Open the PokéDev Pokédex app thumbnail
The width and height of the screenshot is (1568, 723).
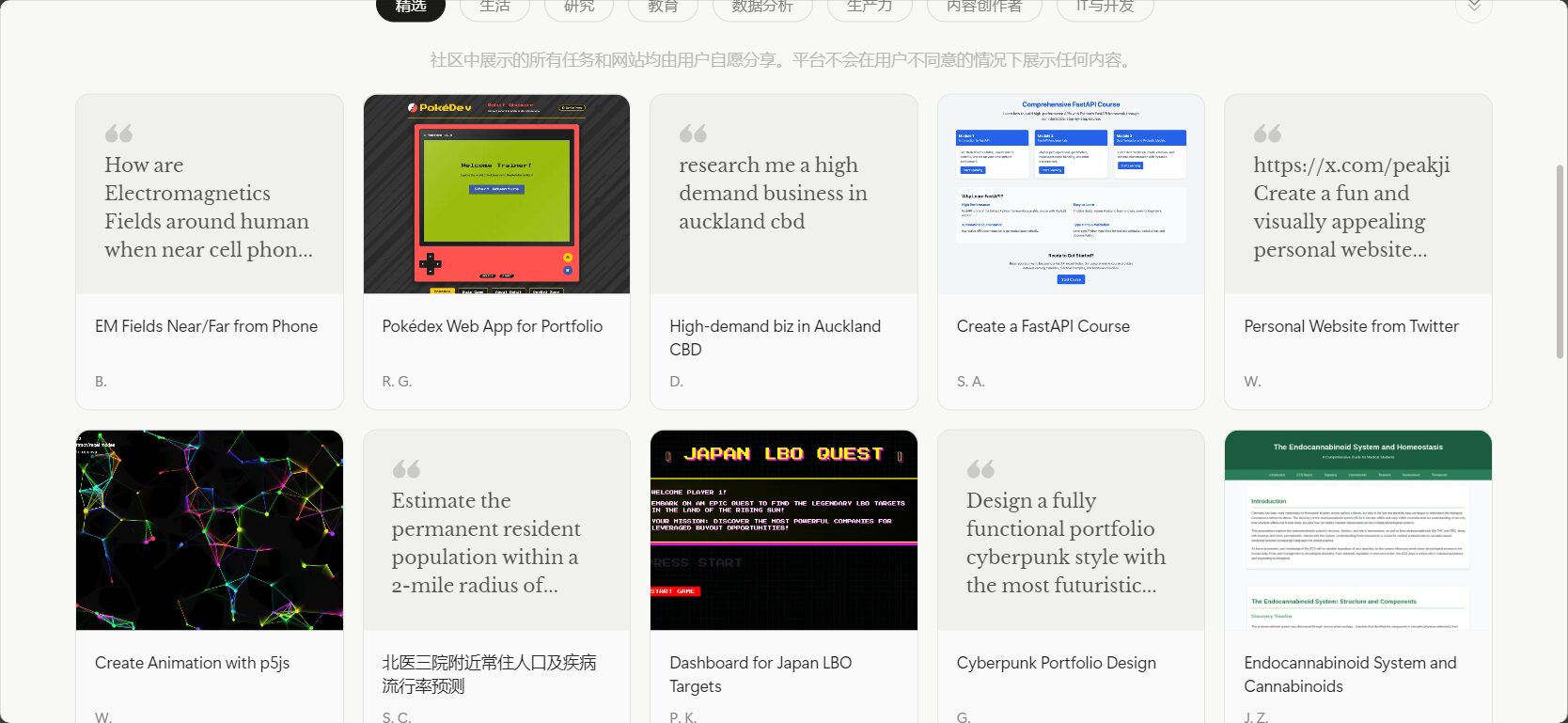point(496,194)
